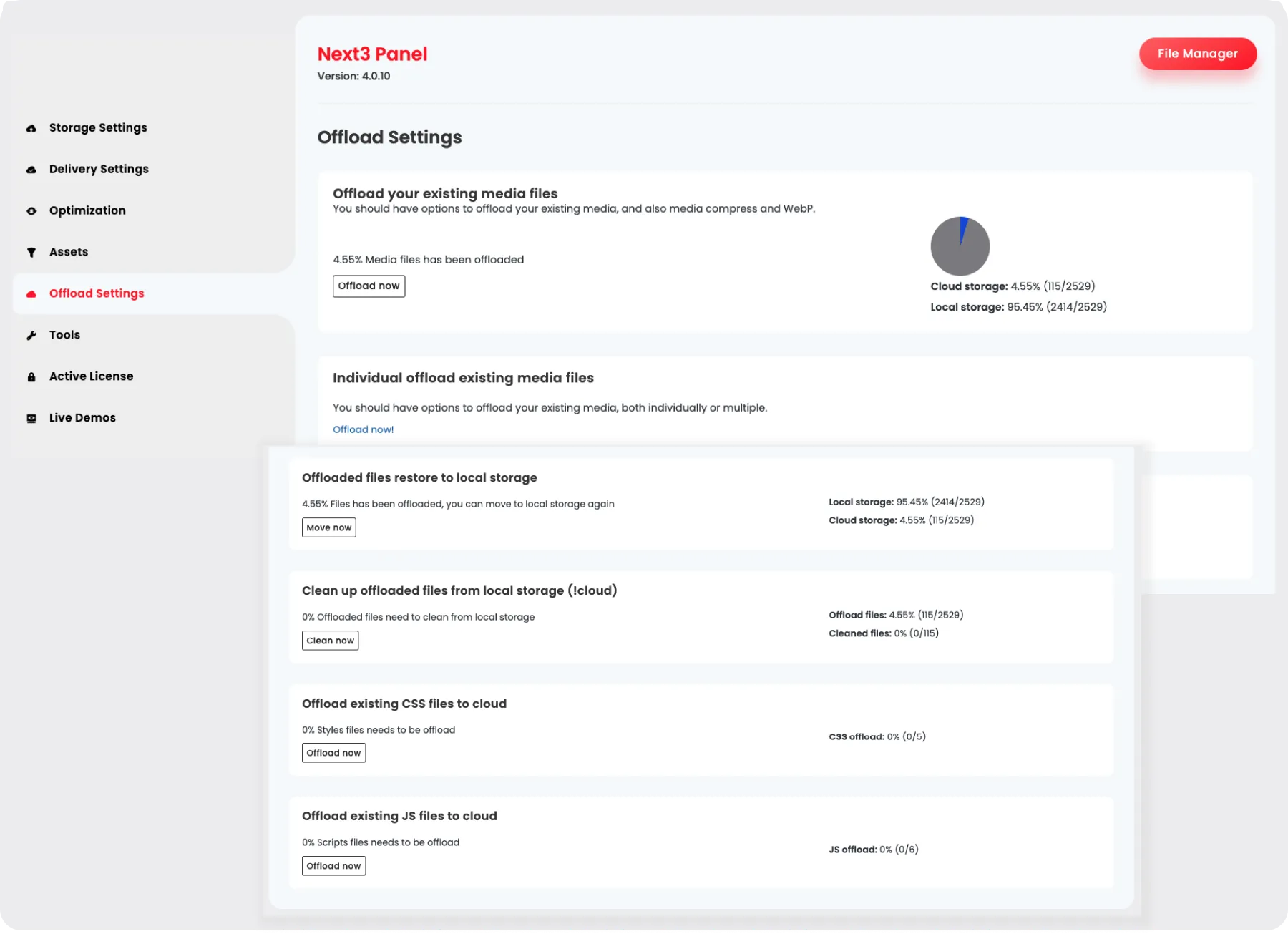Click Offload files: 4.55% (115/2529) value
The width and height of the screenshot is (1288, 934).
tap(896, 615)
